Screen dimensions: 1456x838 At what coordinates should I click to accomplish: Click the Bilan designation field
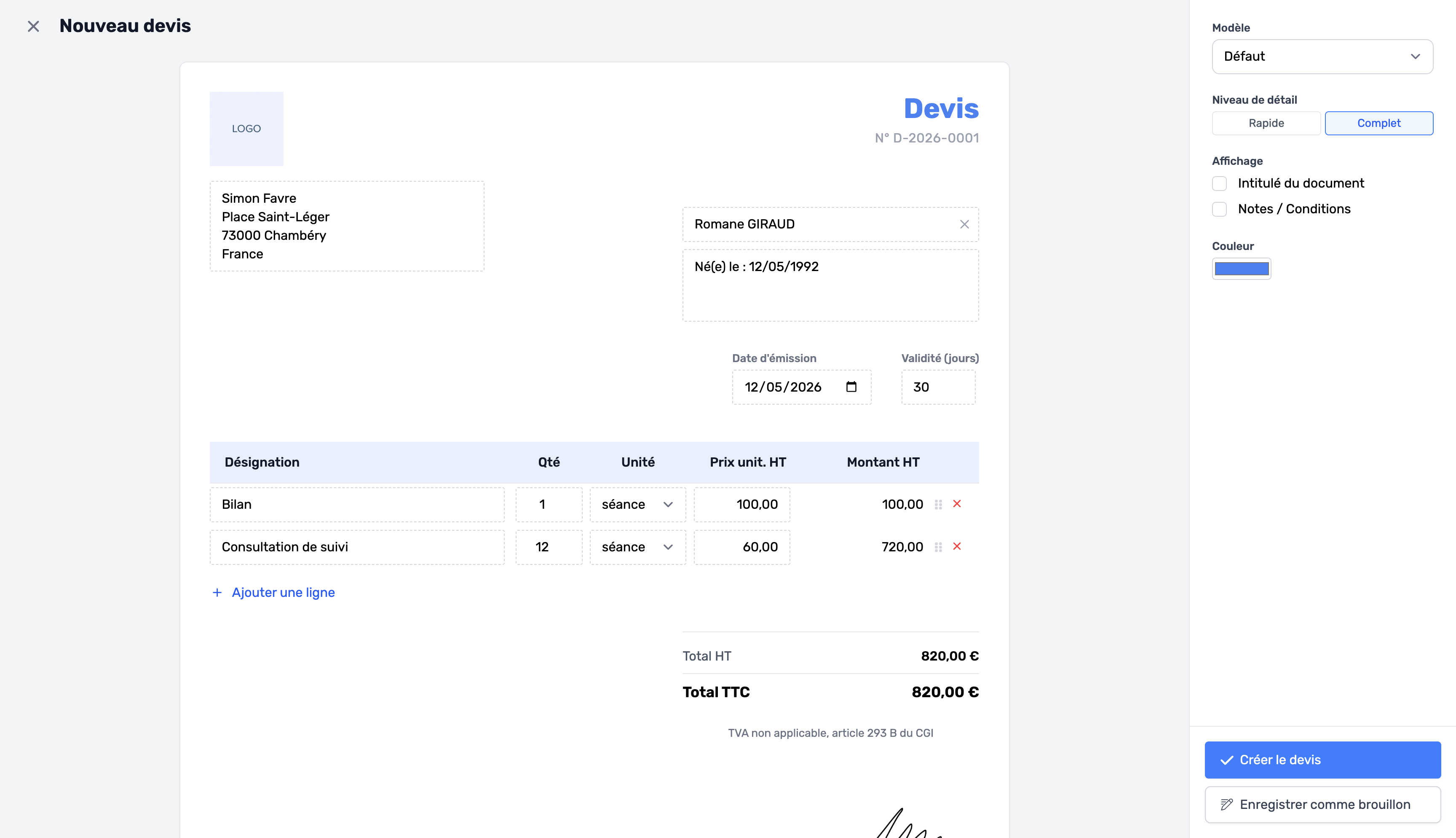(x=357, y=505)
